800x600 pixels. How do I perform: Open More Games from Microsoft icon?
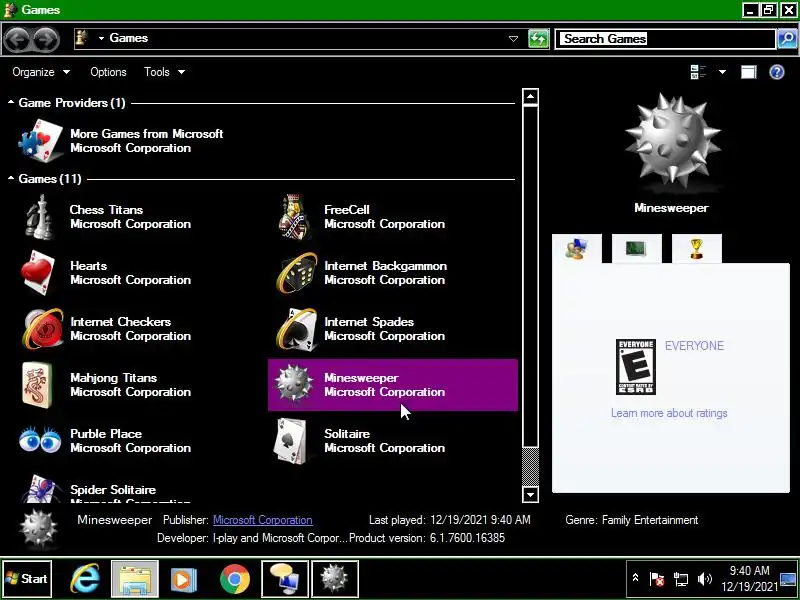pyautogui.click(x=40, y=141)
